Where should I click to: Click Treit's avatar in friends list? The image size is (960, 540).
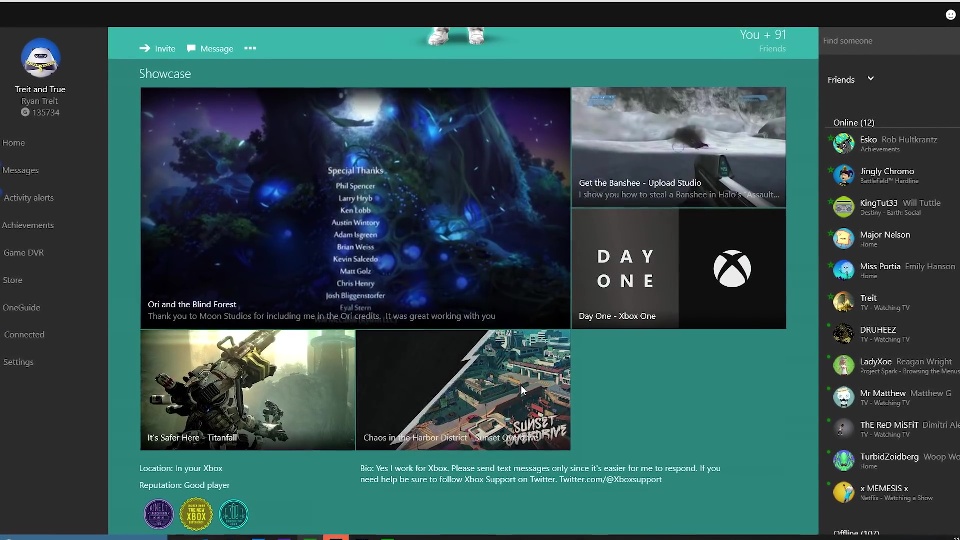pos(843,302)
